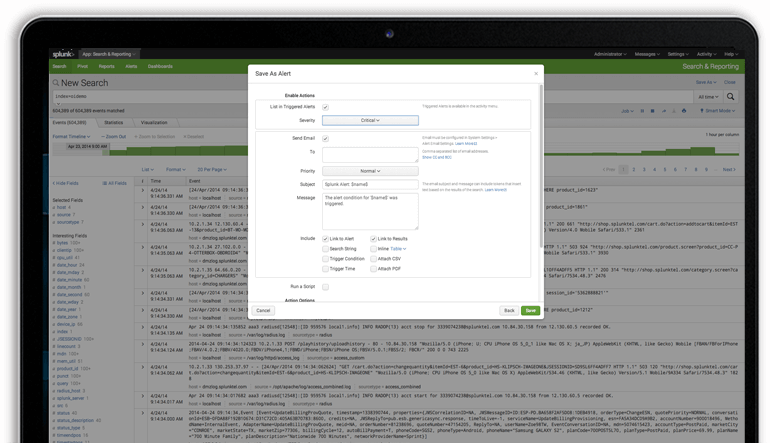This screenshot has width=770, height=443.
Task: Go to Next page of events
Action: (x=729, y=169)
